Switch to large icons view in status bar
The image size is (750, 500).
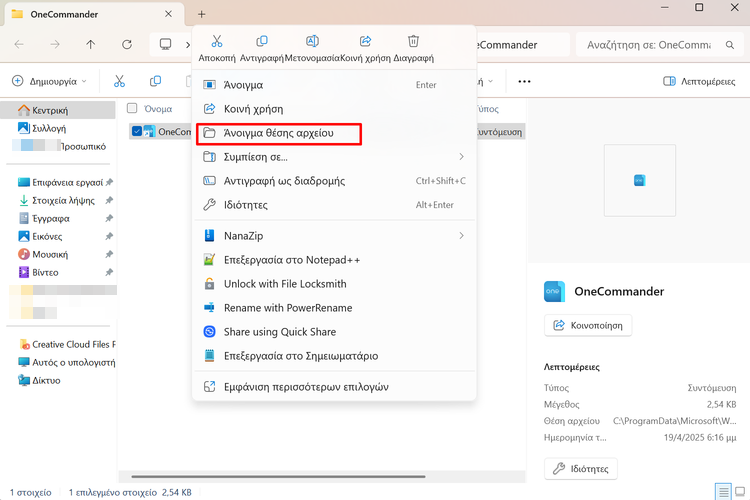(x=740, y=491)
